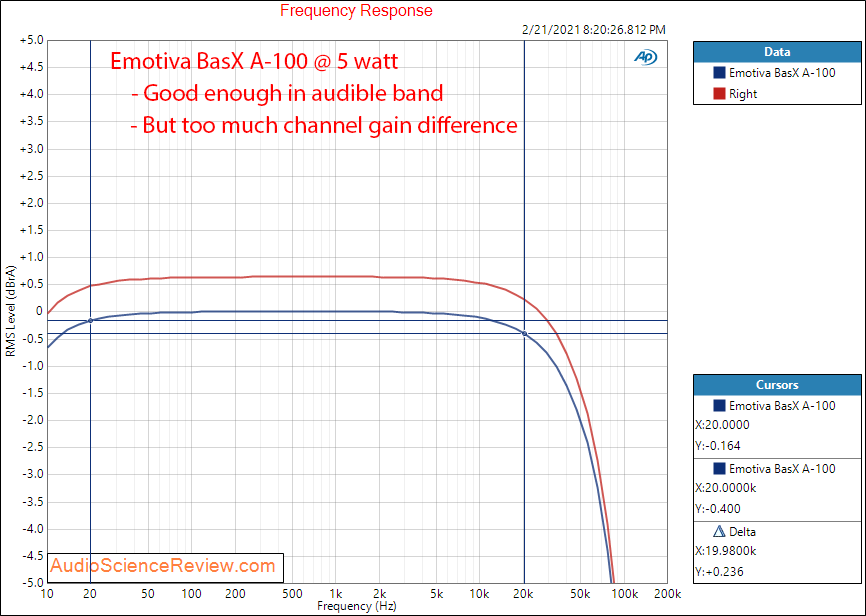
Task: Click the "X:20.0000k" cursor value
Action: [x=726, y=488]
